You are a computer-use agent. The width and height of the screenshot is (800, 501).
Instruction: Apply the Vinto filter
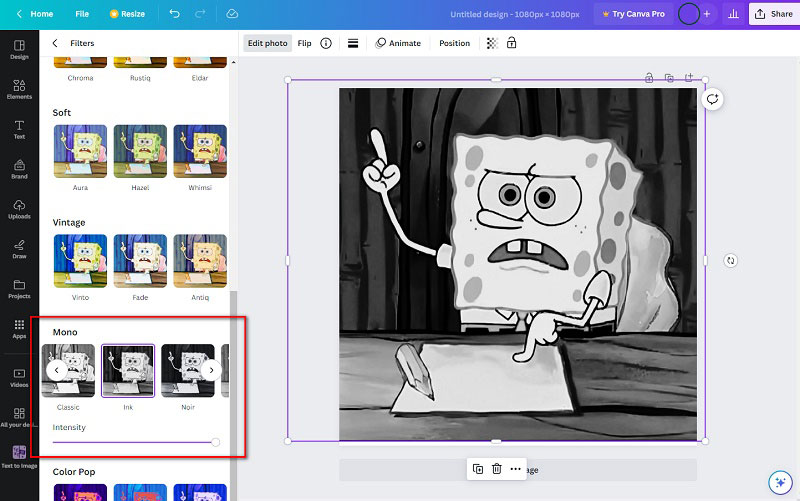point(80,261)
